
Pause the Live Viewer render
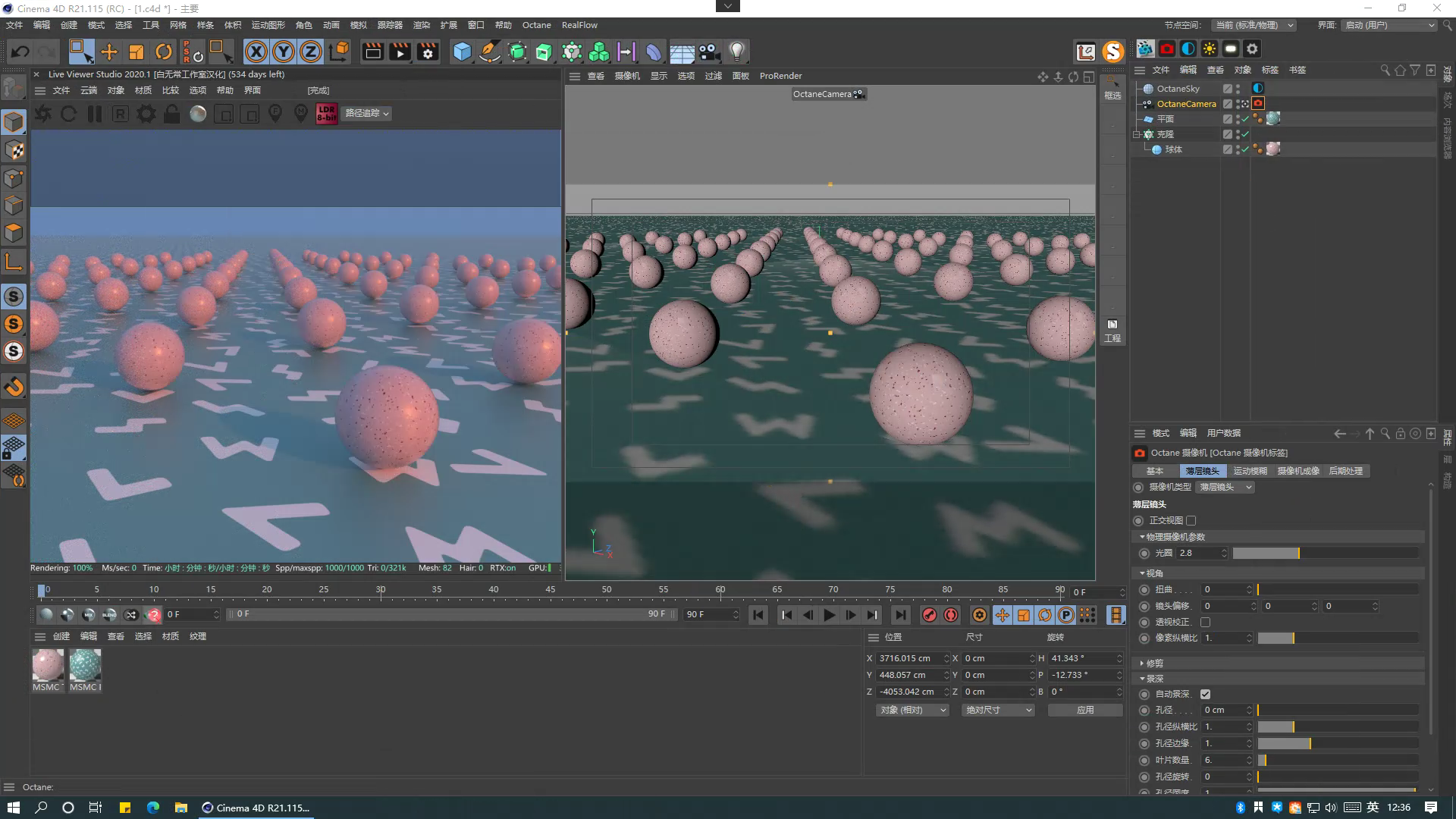[95, 114]
